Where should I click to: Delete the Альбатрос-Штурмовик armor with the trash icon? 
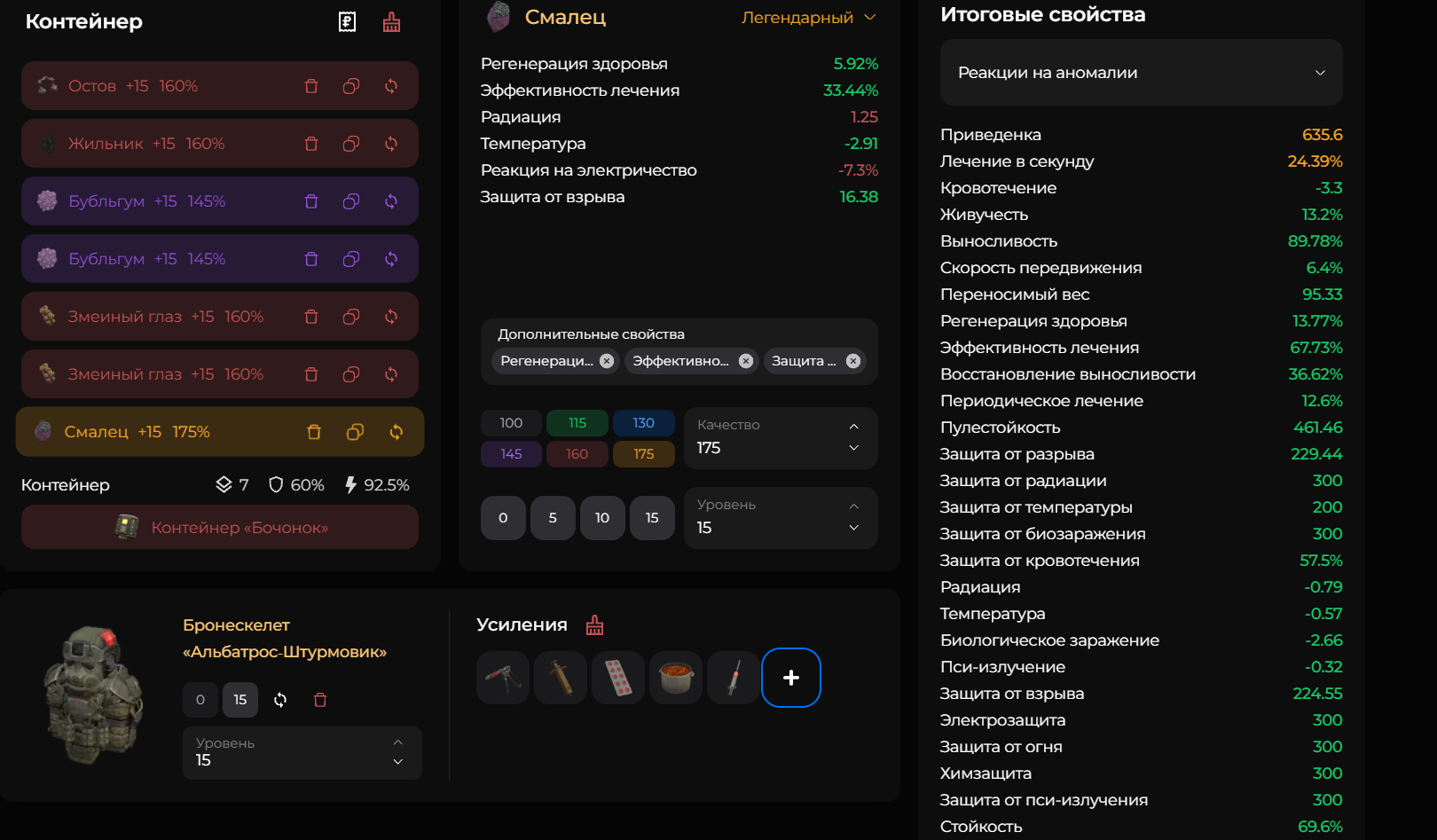point(320,700)
